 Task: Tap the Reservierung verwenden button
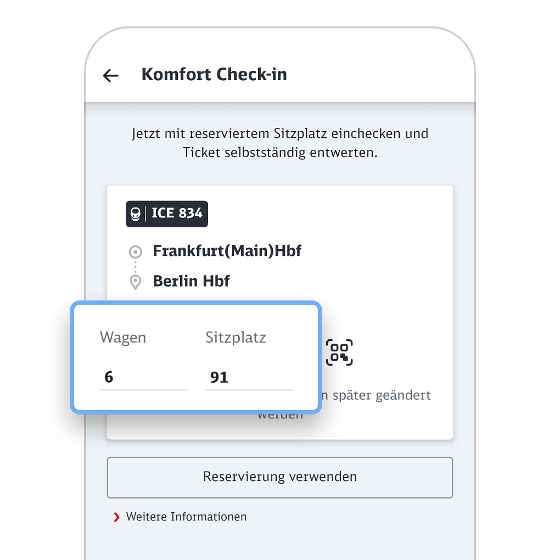click(x=280, y=477)
